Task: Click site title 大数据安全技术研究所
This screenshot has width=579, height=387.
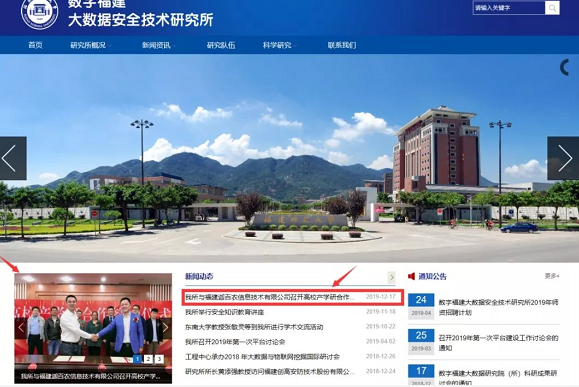Action: coord(141,20)
